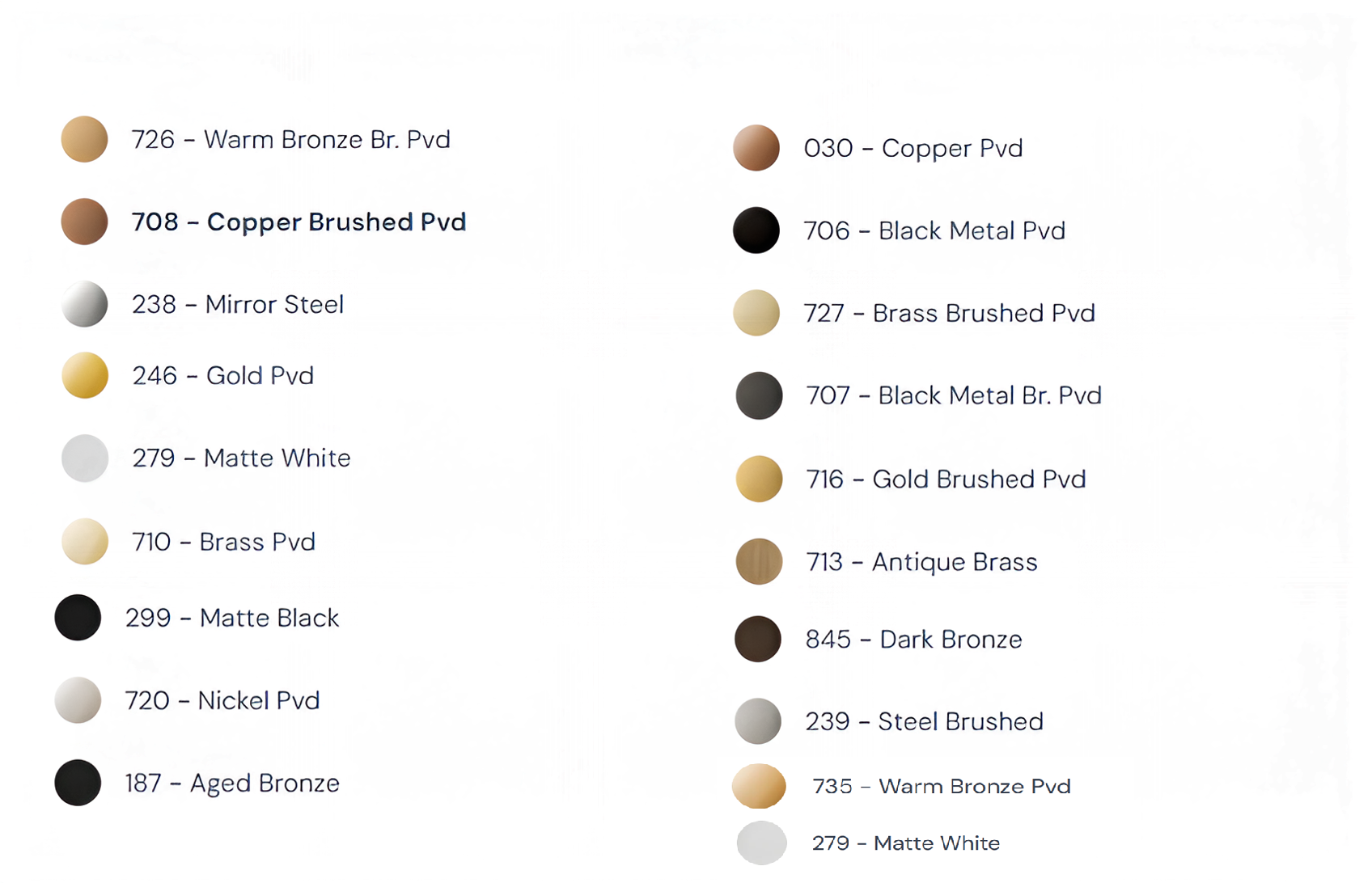Screen dimensions: 1372x883
Task: Choose the 299 Matte Black swatch
Action: pyautogui.click(x=78, y=618)
